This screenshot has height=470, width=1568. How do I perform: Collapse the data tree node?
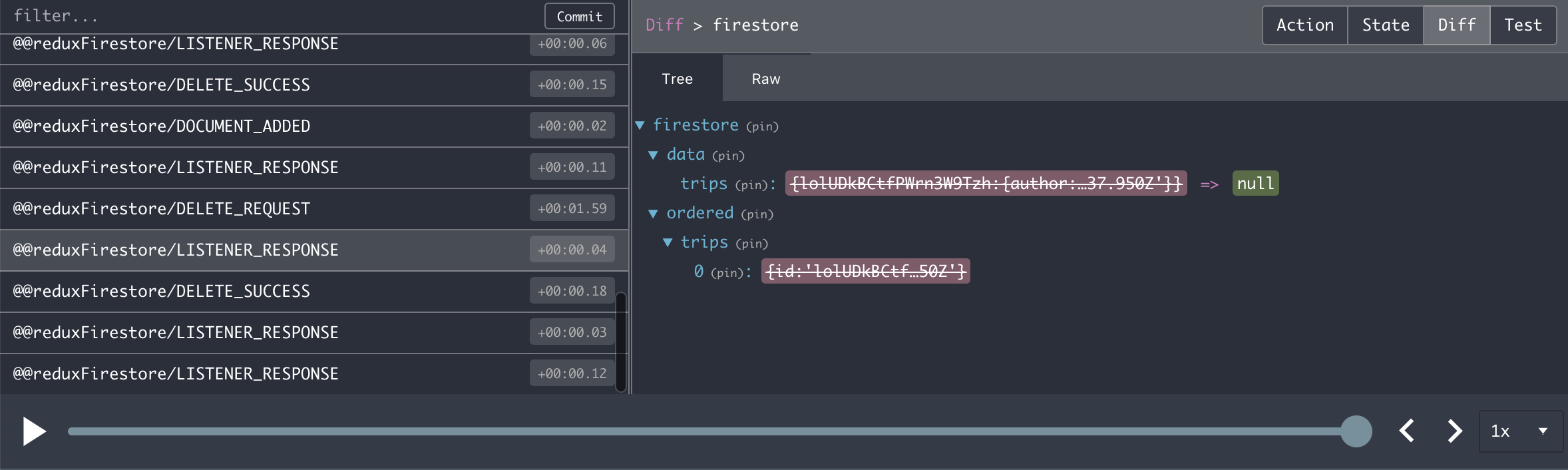(x=654, y=154)
